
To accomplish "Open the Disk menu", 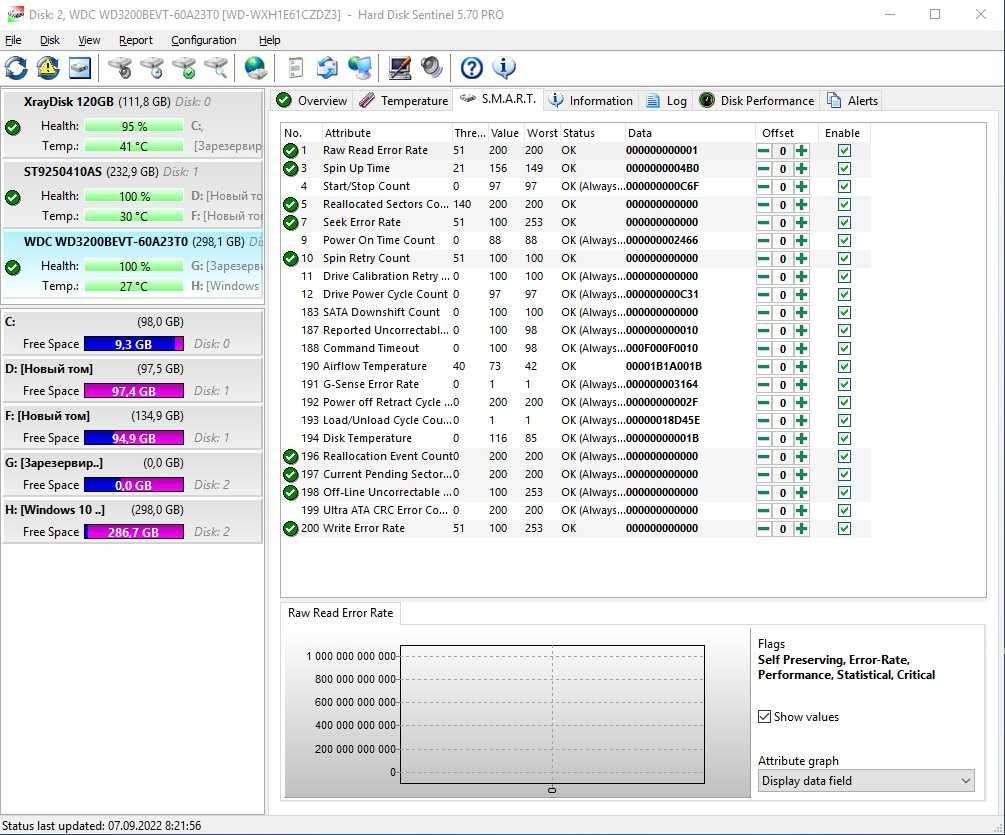I will (49, 40).
